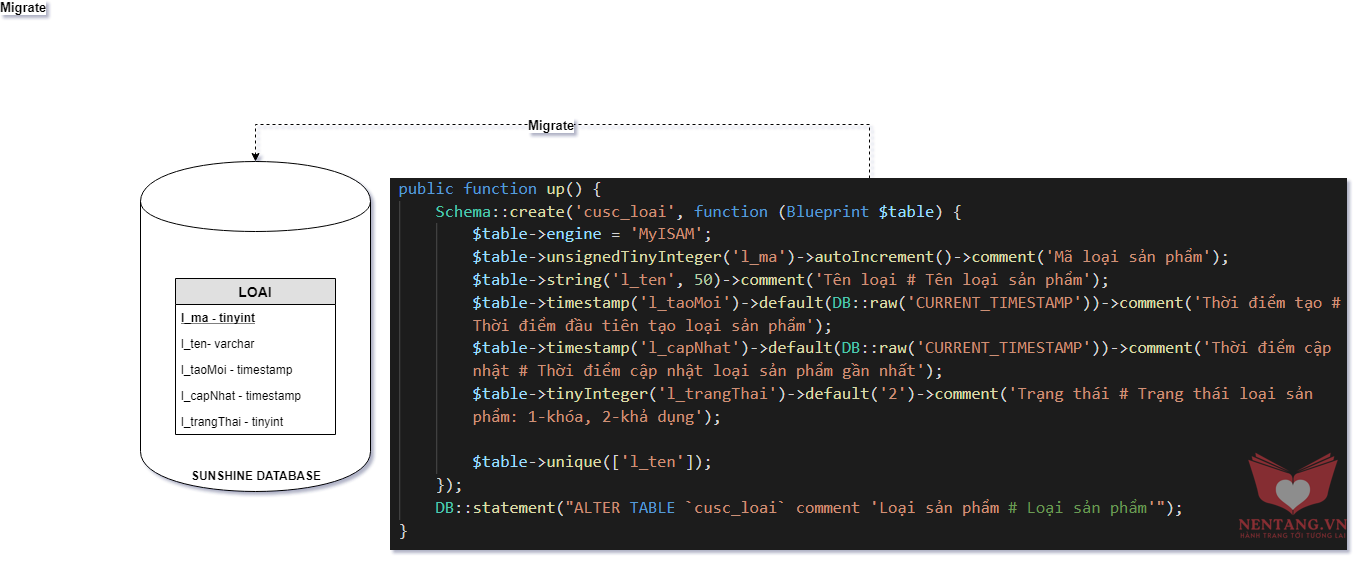Image resolution: width=1359 pixels, height=562 pixels.
Task: Select the SUNSHINE DATABASE label
Action: tap(256, 476)
